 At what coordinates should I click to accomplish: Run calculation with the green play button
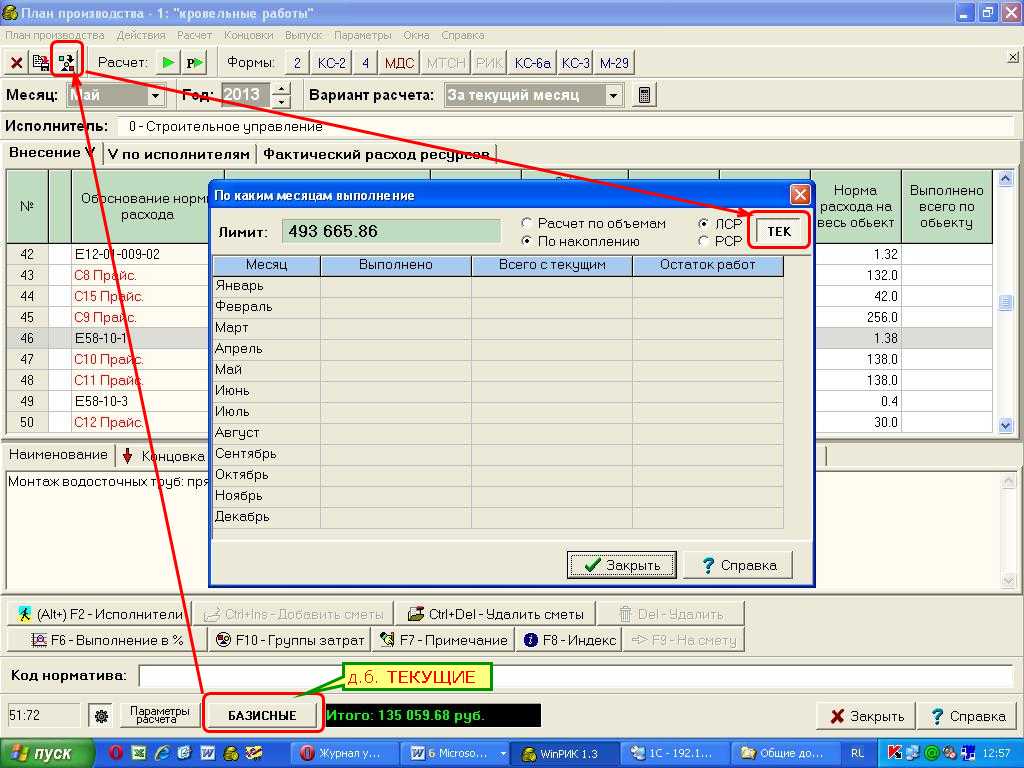168,63
